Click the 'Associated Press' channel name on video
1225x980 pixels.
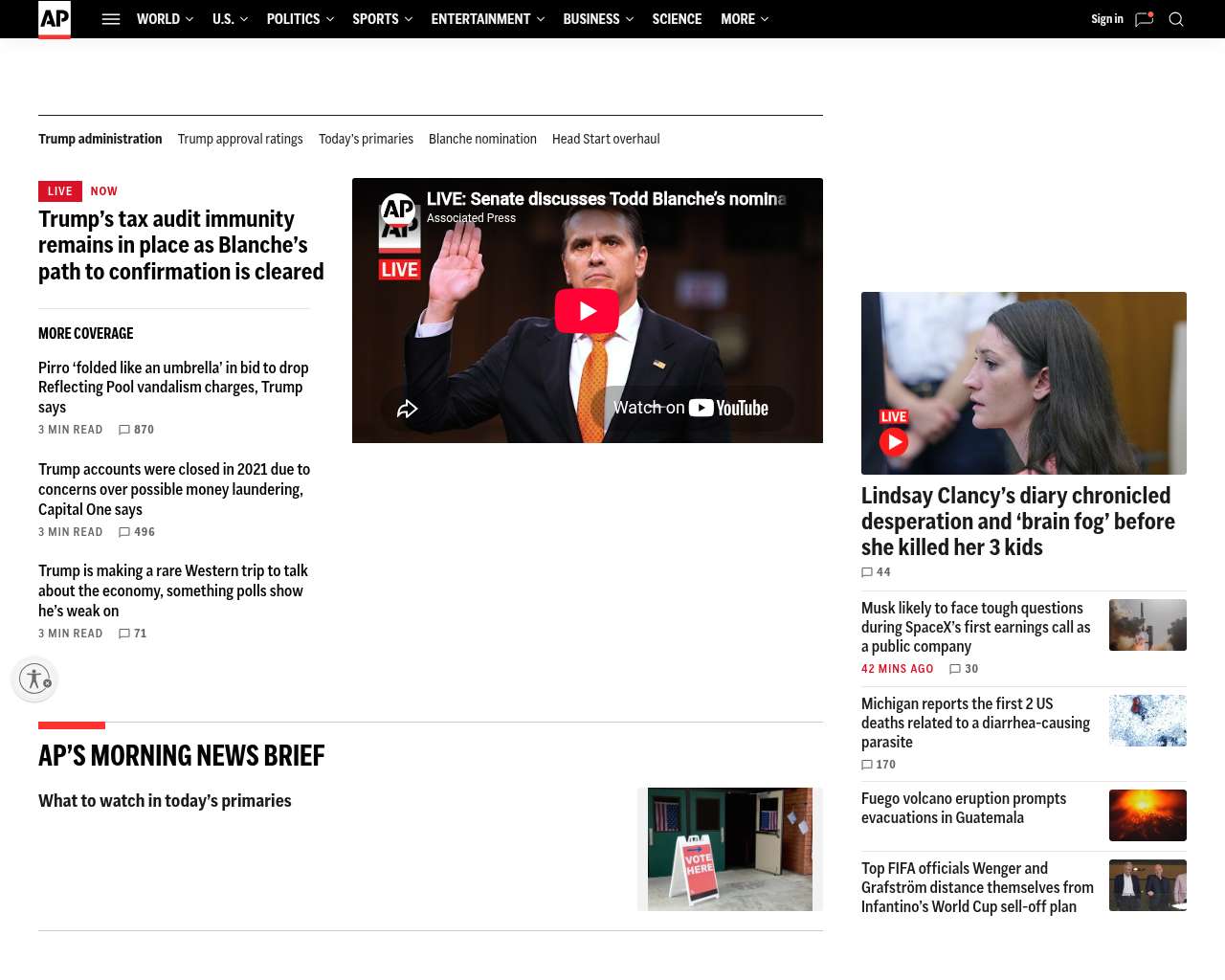pyautogui.click(x=471, y=218)
